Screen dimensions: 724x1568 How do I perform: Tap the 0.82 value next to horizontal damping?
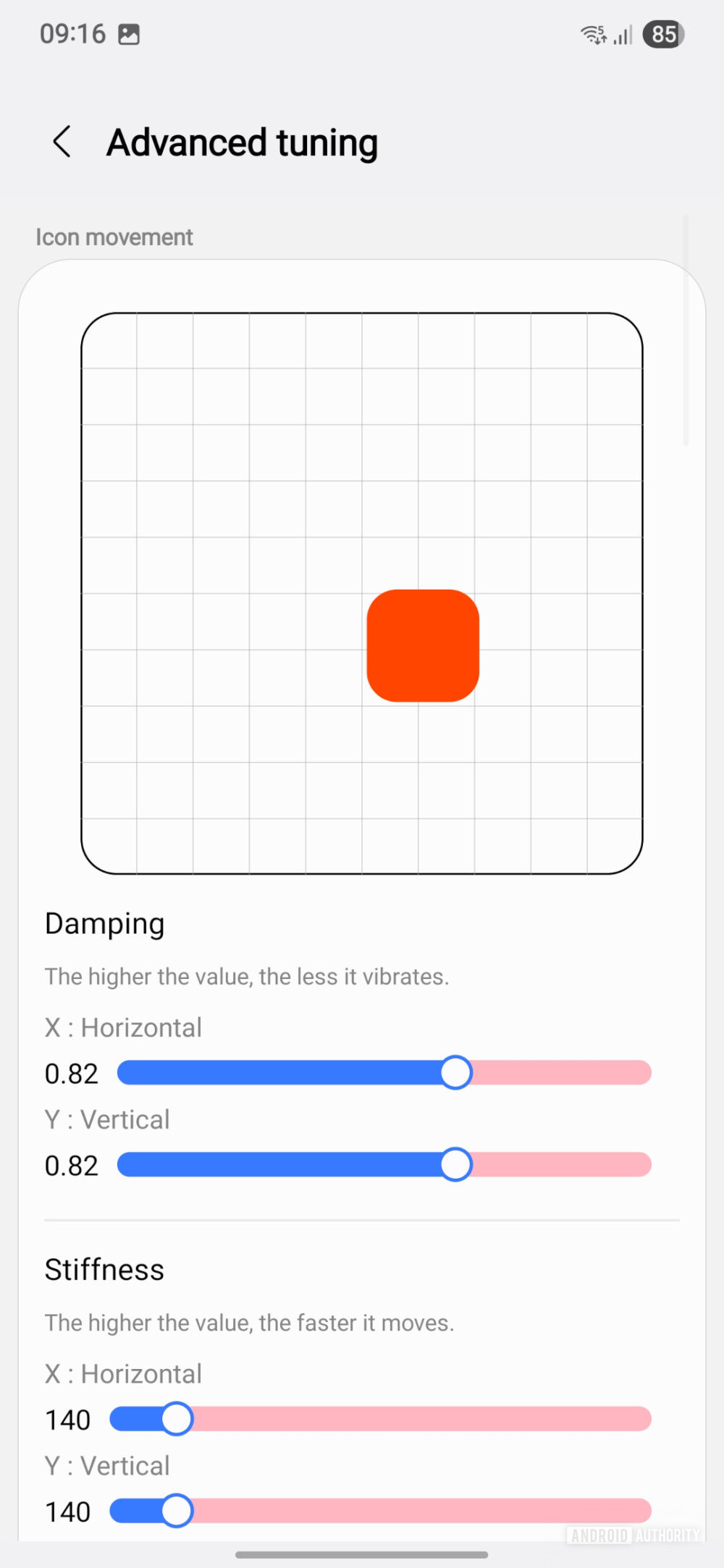click(x=71, y=1073)
